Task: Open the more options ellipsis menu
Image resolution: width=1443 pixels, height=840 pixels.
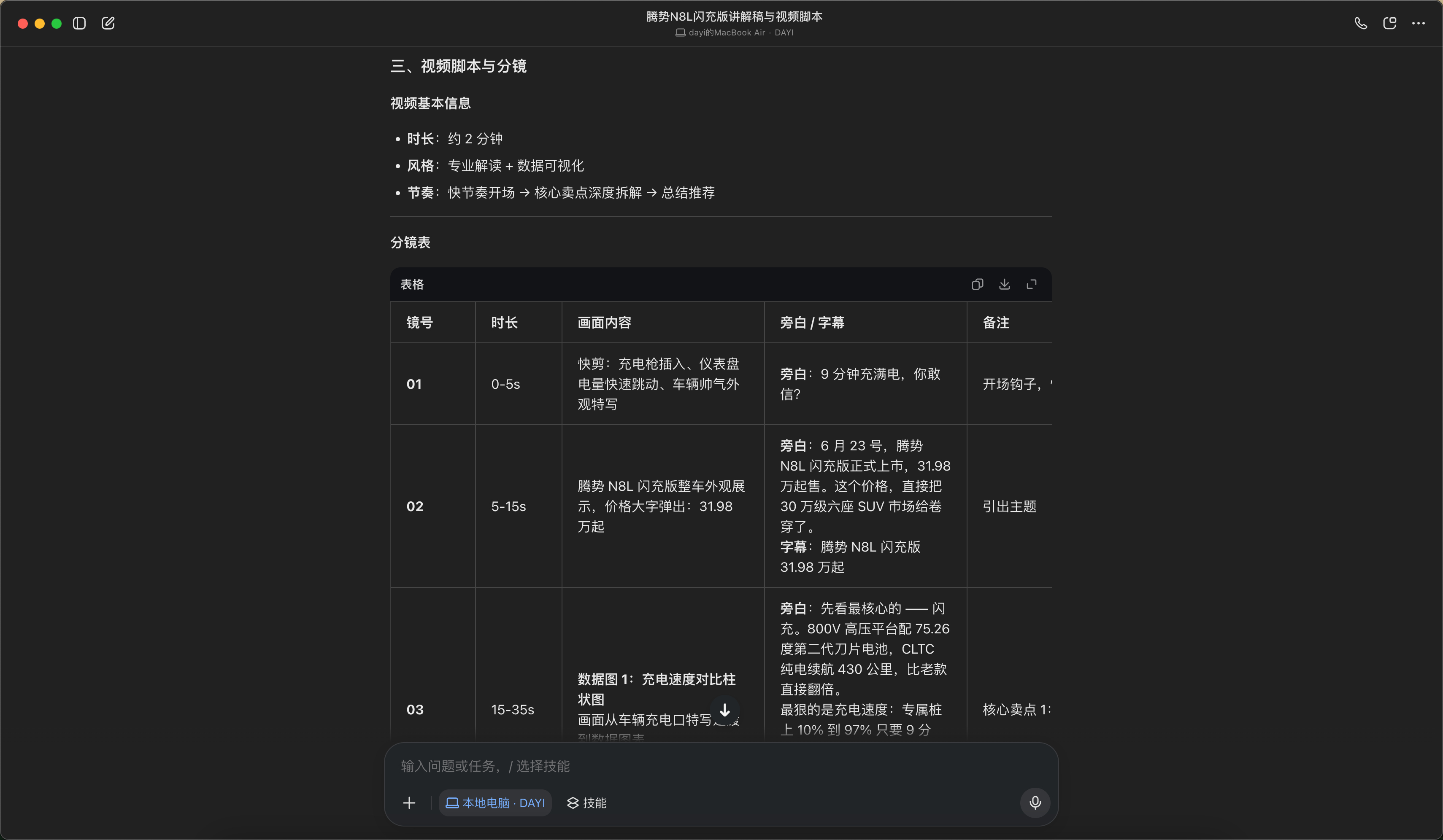Action: [1418, 24]
